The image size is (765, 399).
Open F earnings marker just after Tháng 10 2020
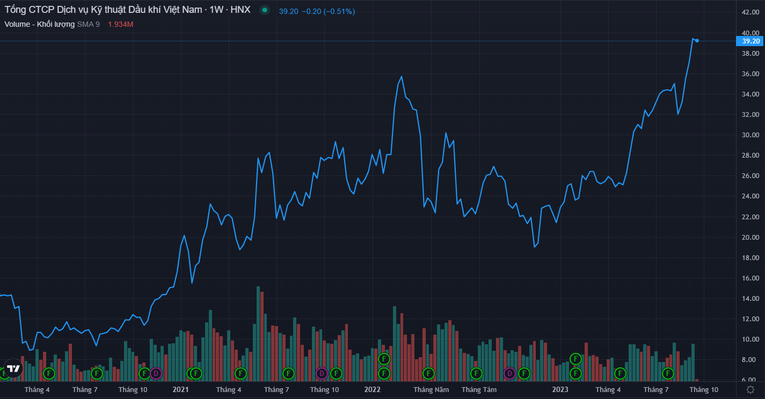tap(144, 374)
